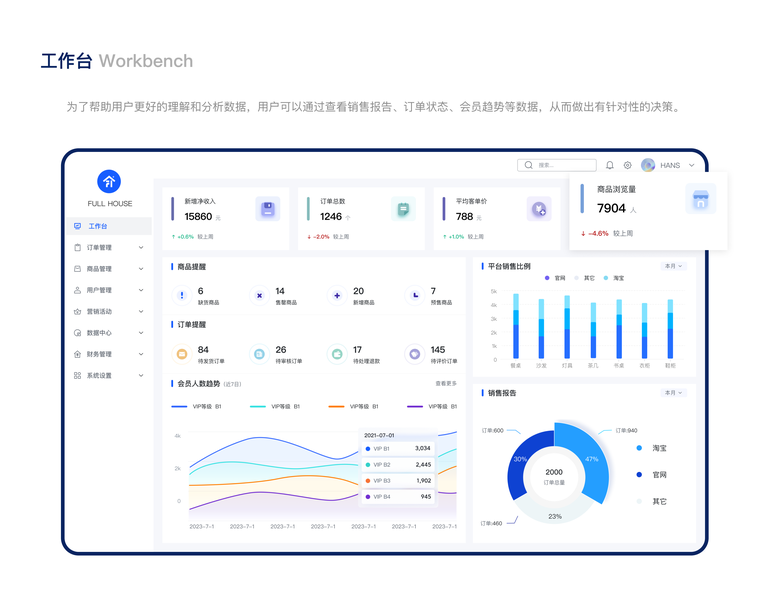The image size is (770, 600).
Task: Open the settings gear icon in header
Action: (x=628, y=165)
